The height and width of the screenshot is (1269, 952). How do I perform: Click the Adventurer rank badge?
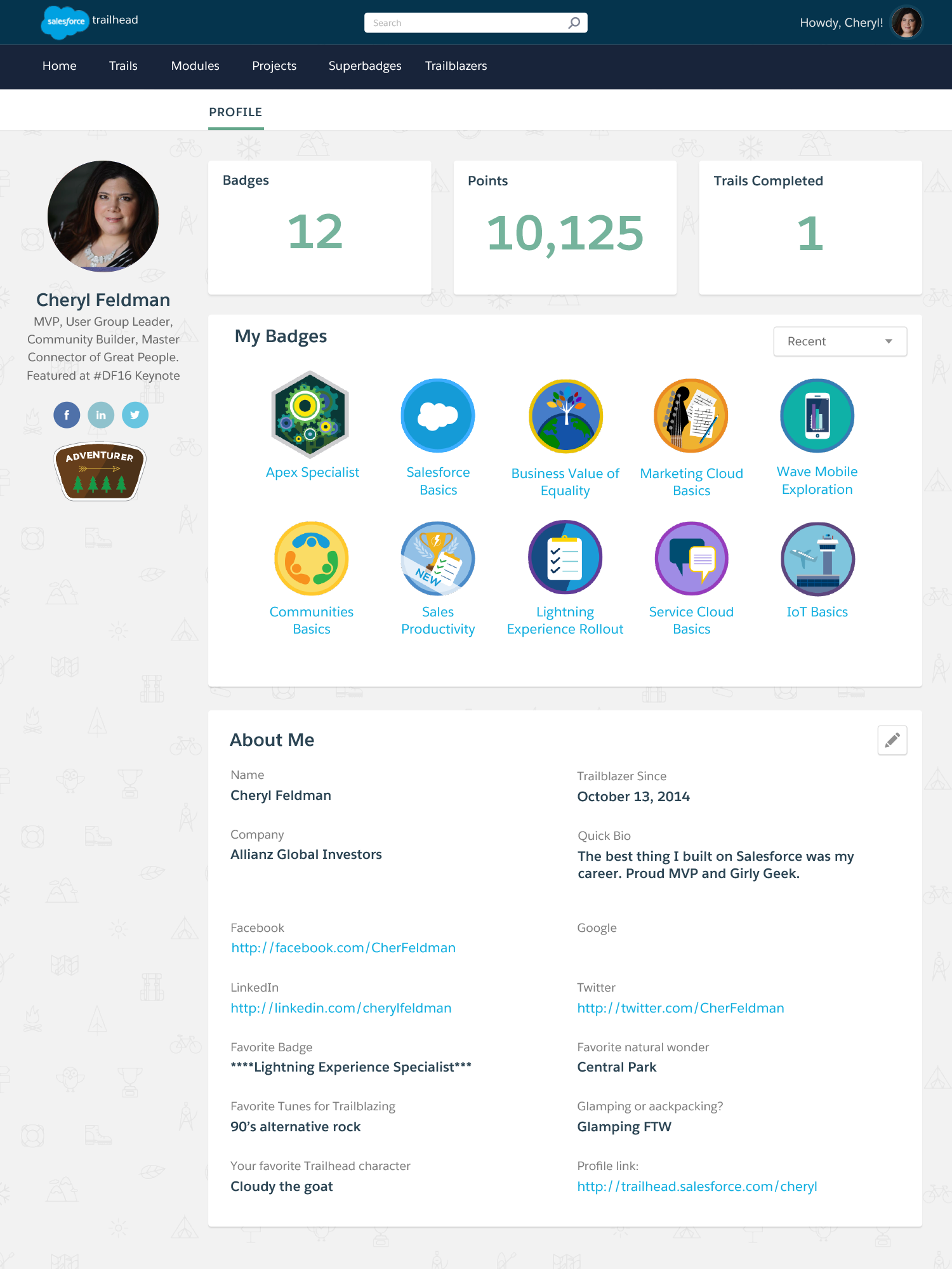click(100, 471)
